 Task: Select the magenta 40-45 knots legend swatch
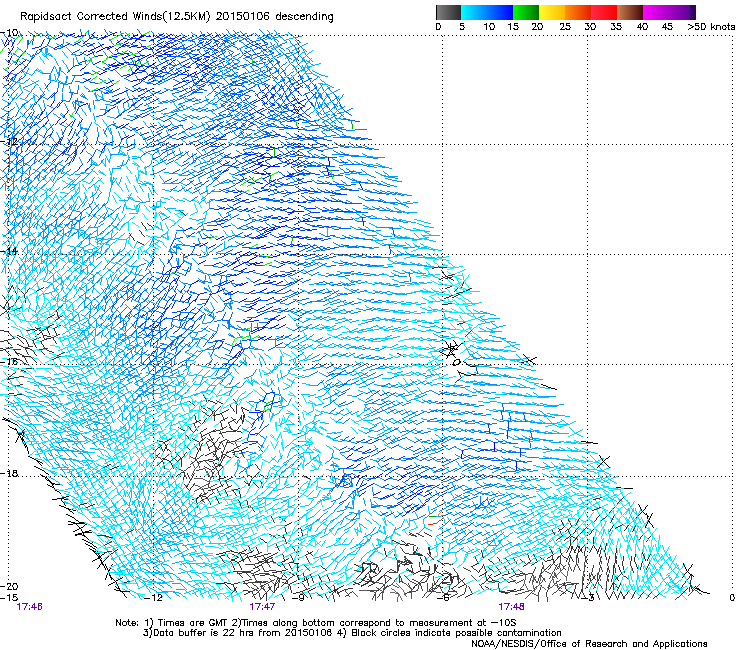(x=656, y=12)
